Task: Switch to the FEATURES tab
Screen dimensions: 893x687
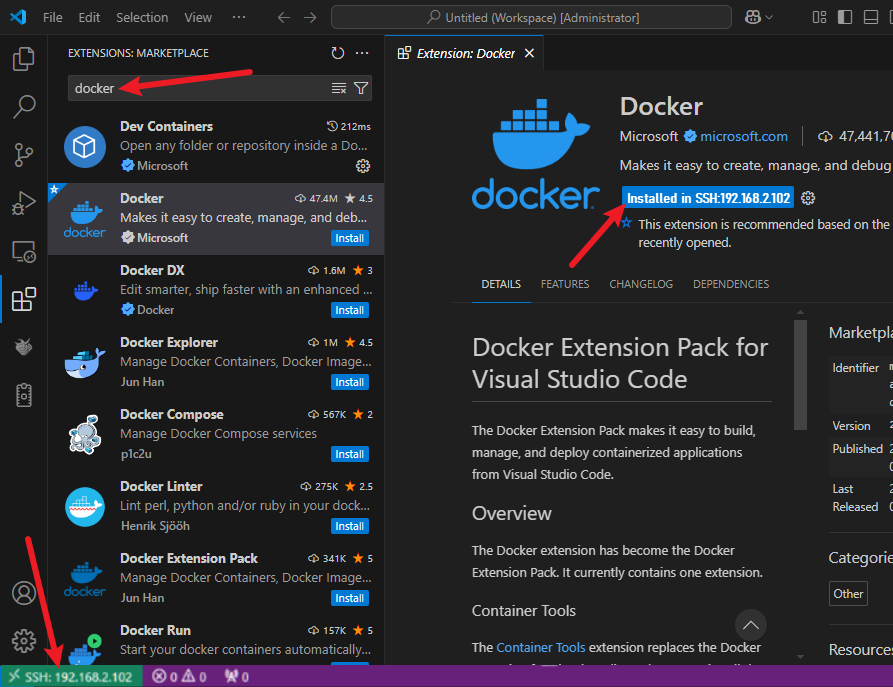Action: [x=565, y=284]
